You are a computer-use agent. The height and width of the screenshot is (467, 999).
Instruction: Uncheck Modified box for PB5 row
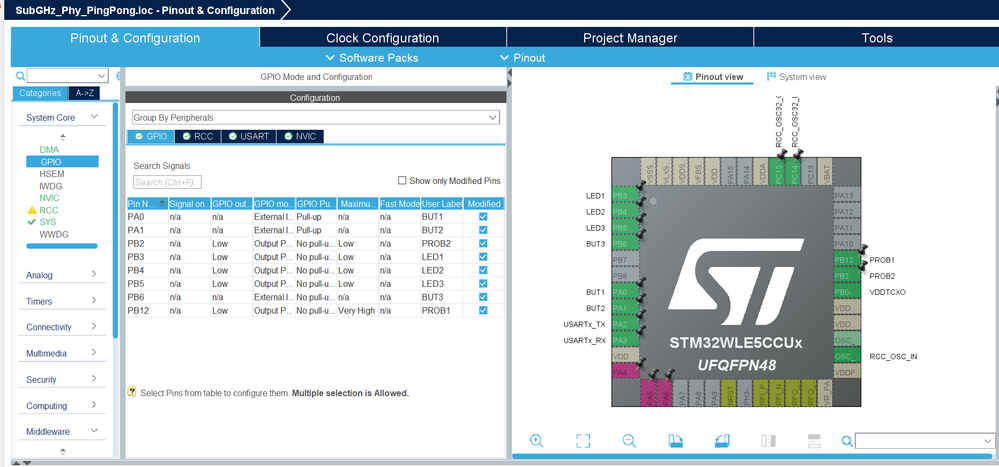[x=483, y=284]
